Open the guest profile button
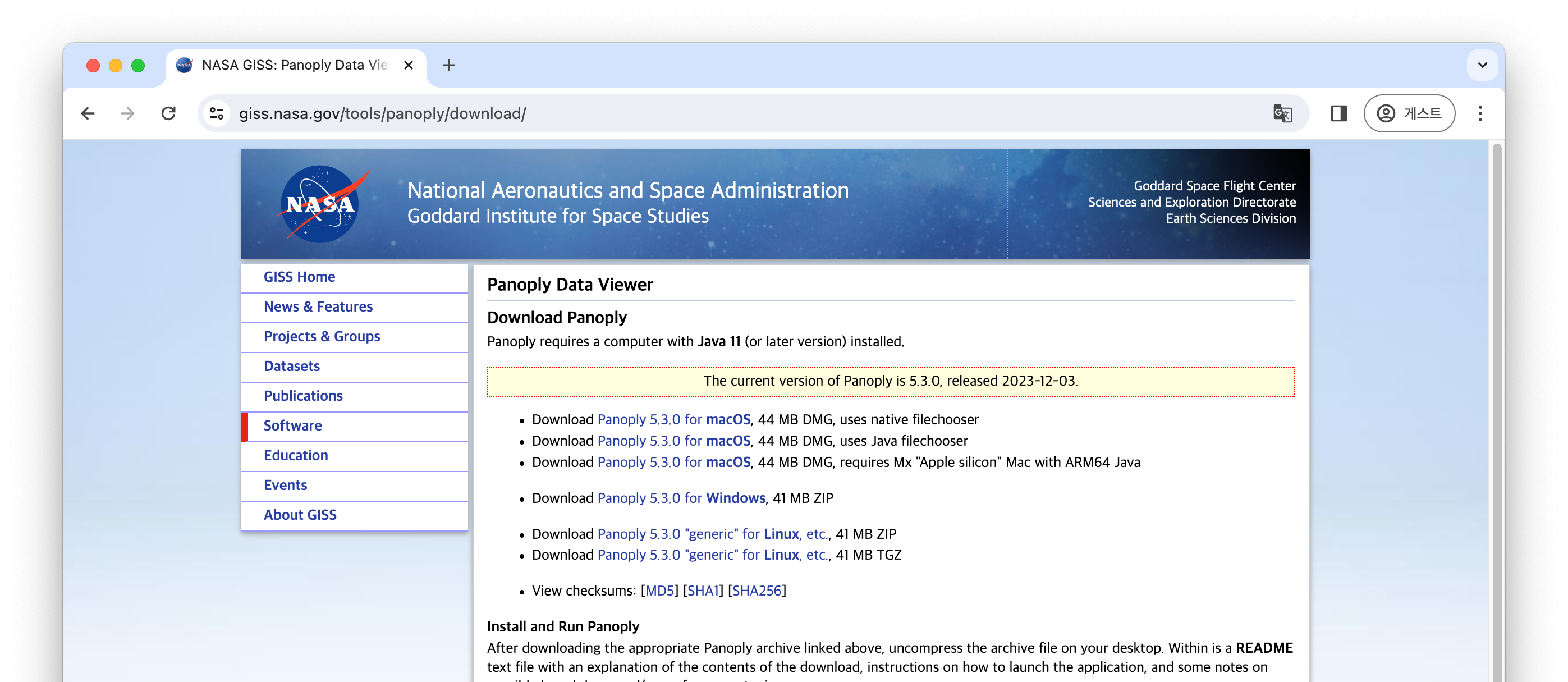1568x682 pixels. 1409,113
